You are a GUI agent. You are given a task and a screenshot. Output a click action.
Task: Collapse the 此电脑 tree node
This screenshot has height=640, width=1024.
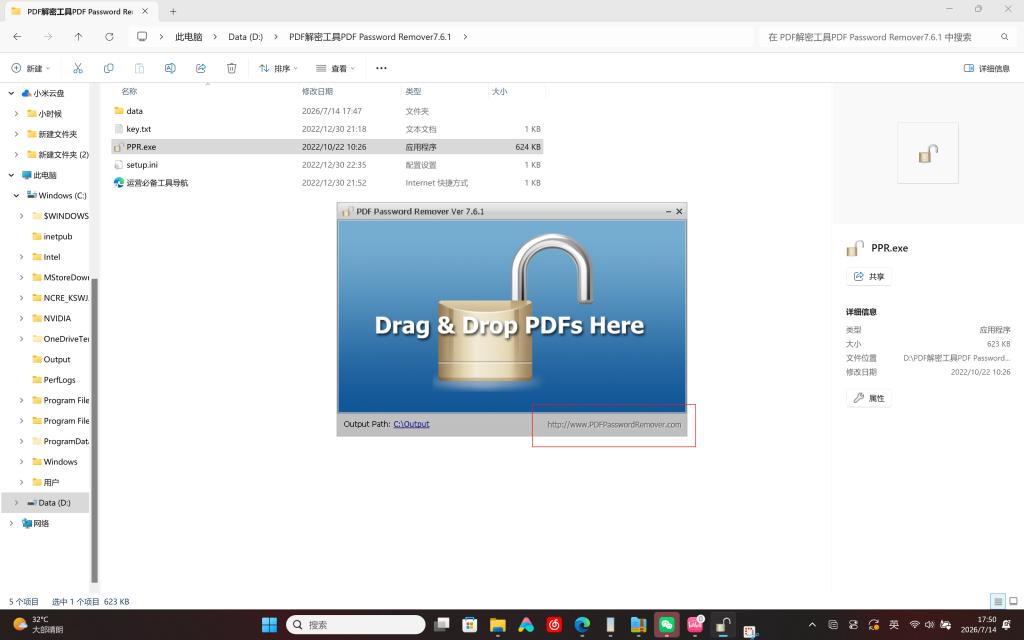(11, 175)
